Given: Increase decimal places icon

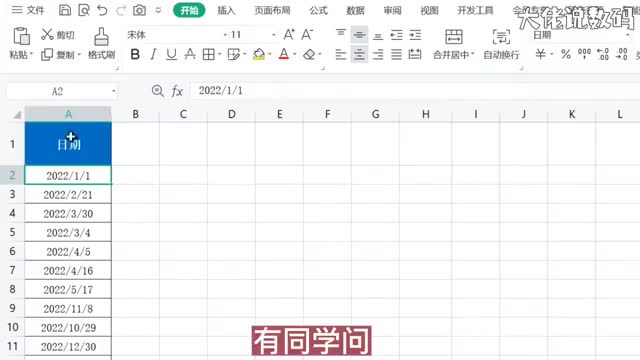Looking at the screenshot, I should click(603, 54).
